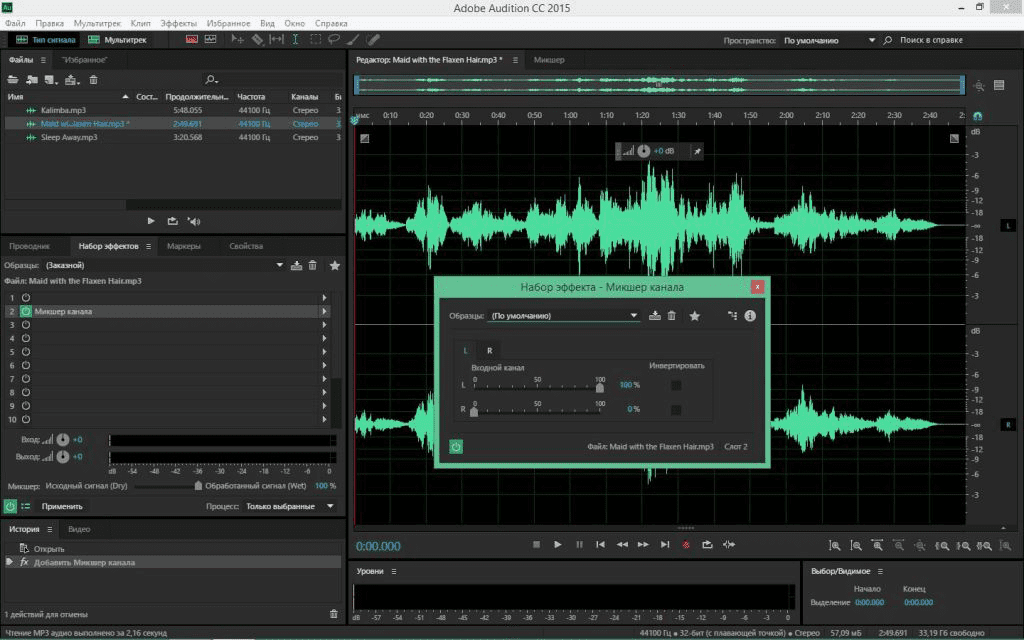Image resolution: width=1024 pixels, height=640 pixels.
Task: Select the Lasso Selection tool
Action: [337, 39]
